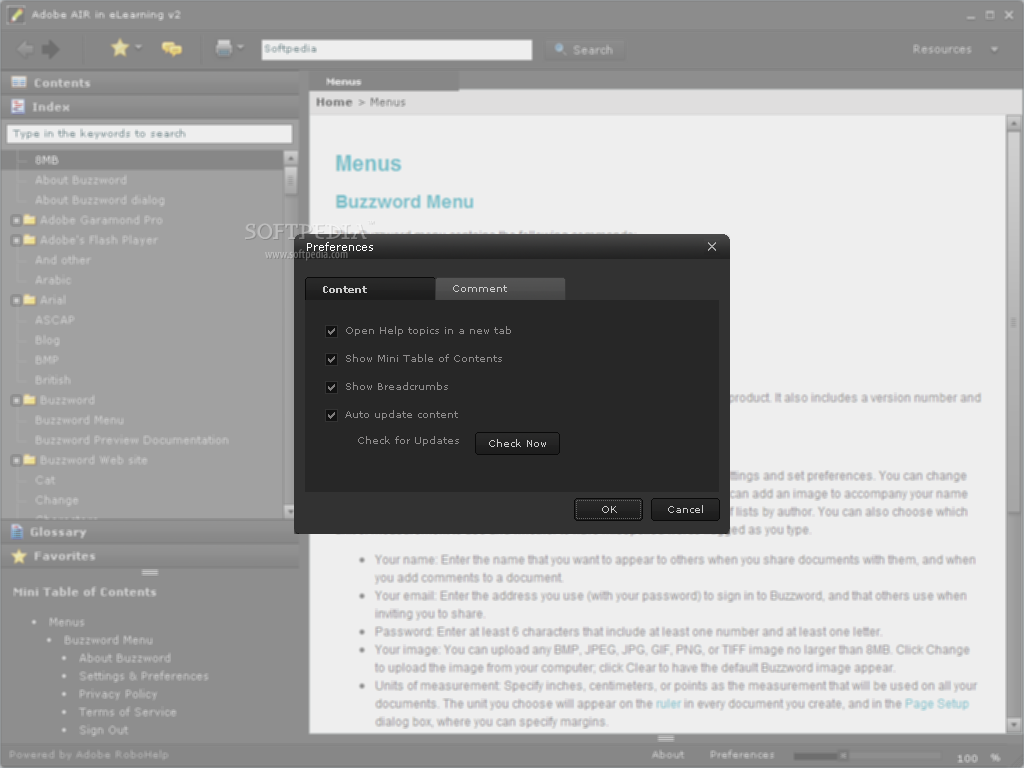The width and height of the screenshot is (1024, 768).
Task: Expand the Arial index entry
Action: click(x=16, y=300)
